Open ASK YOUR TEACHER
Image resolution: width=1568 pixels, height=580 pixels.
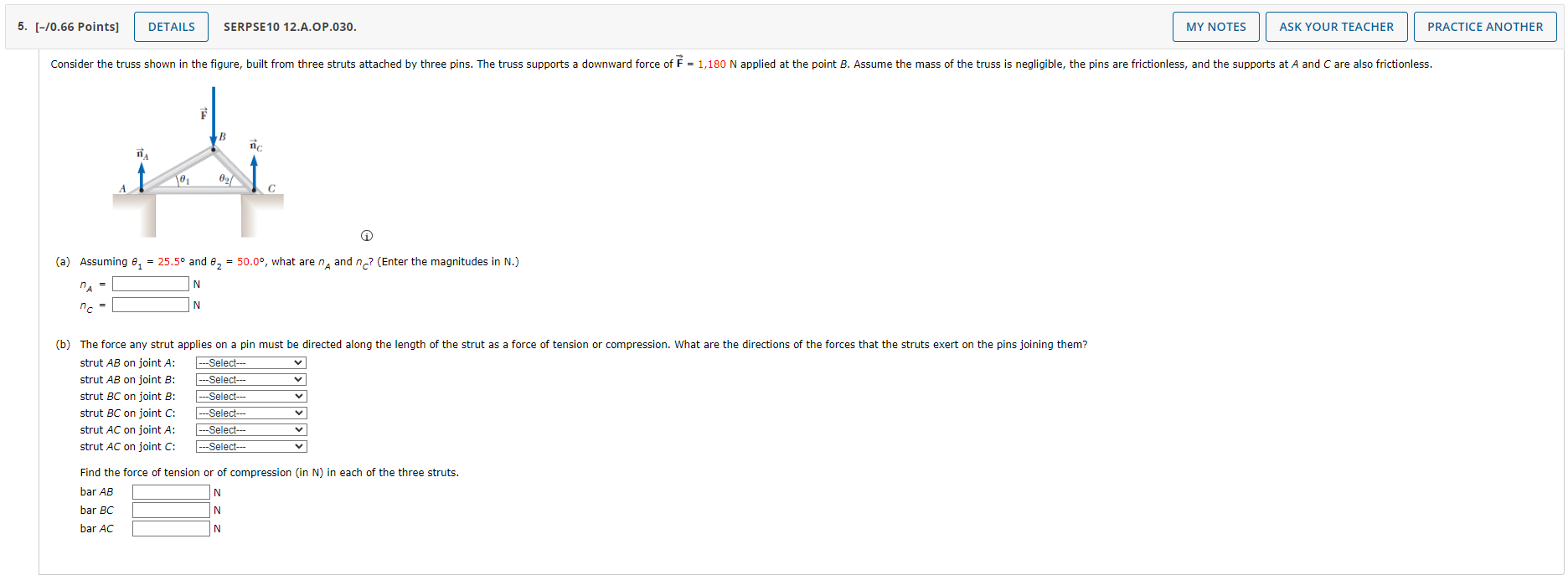coord(1337,26)
